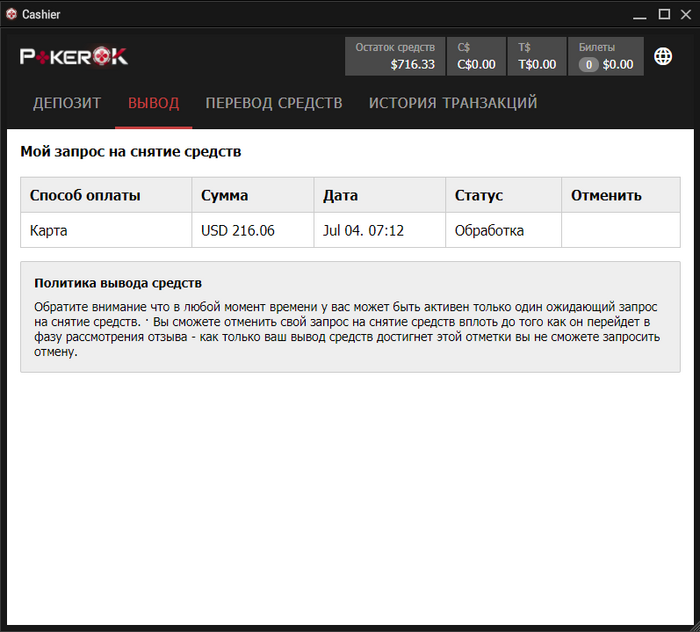Maximize the Cashier window
Screen dimensions: 700x632
664,14
